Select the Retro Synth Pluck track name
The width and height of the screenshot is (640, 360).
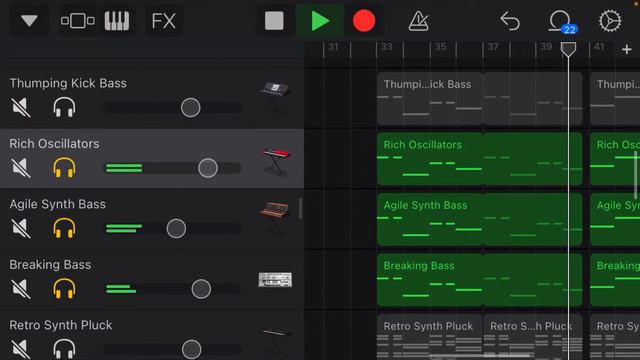[61, 325]
